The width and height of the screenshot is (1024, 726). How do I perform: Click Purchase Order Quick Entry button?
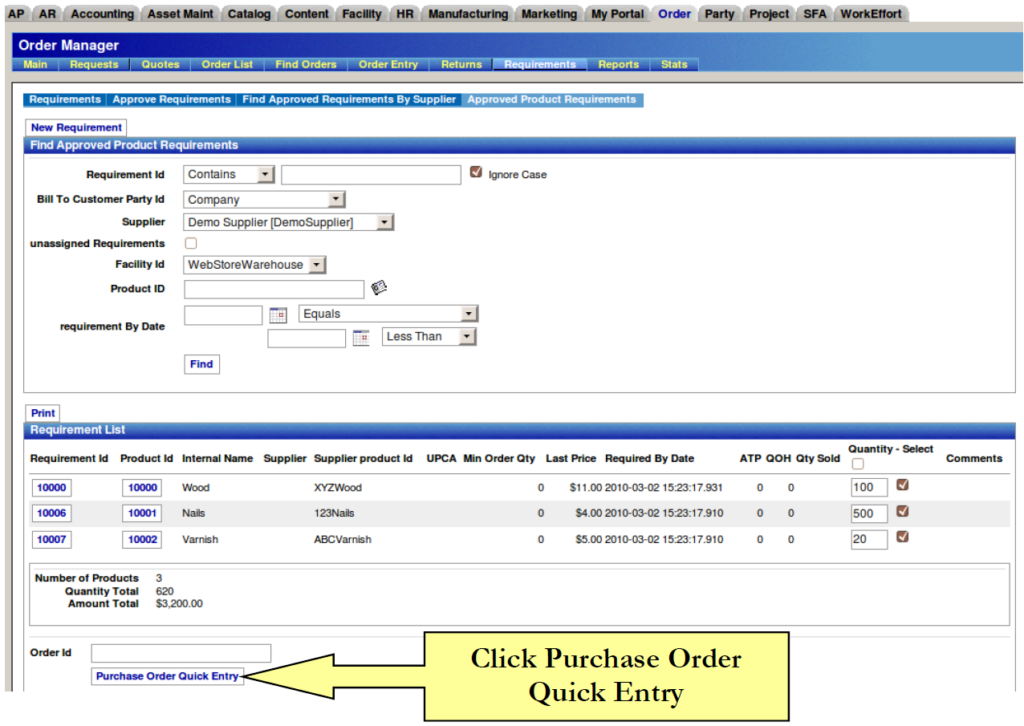click(x=167, y=676)
